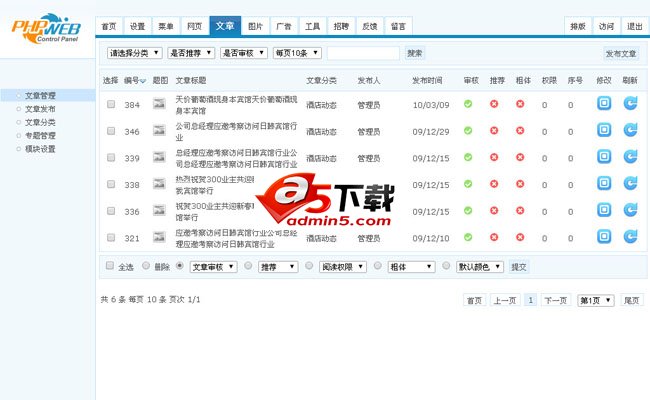Select the radio button before 默认颜色 dropdown

[446, 265]
